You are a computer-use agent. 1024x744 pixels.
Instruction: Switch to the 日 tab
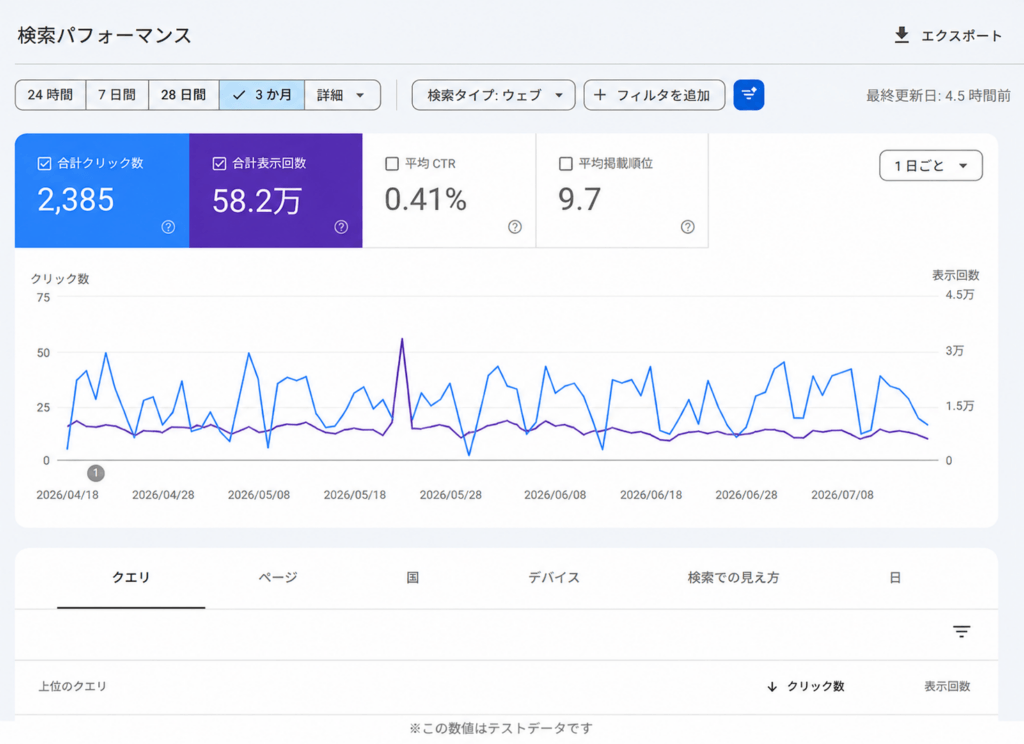895,577
